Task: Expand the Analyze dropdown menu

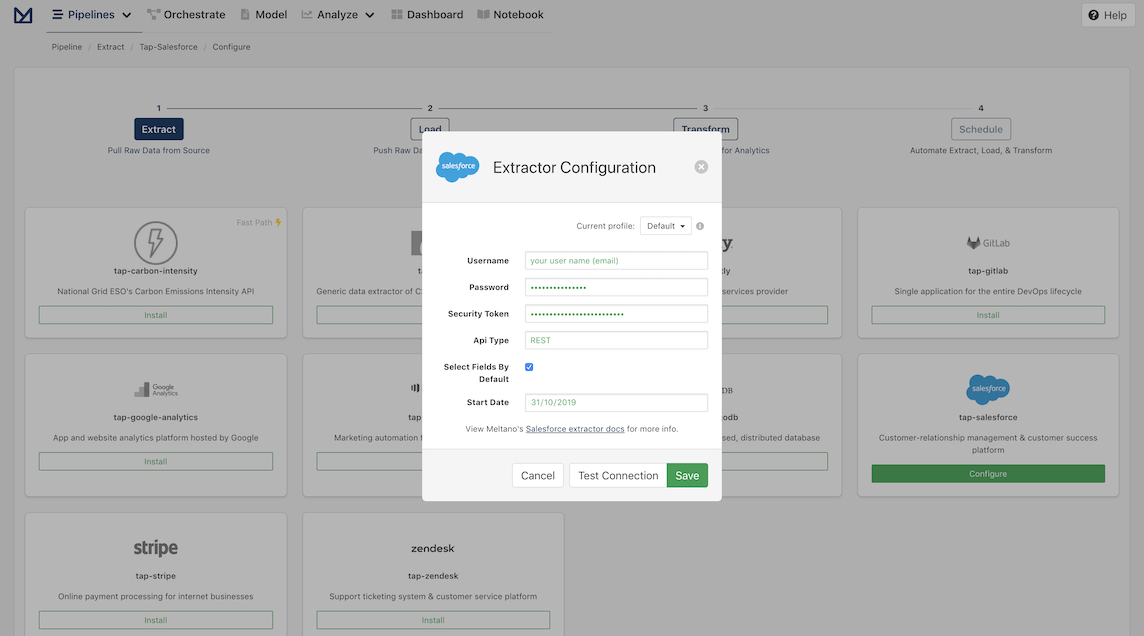Action: coord(338,15)
